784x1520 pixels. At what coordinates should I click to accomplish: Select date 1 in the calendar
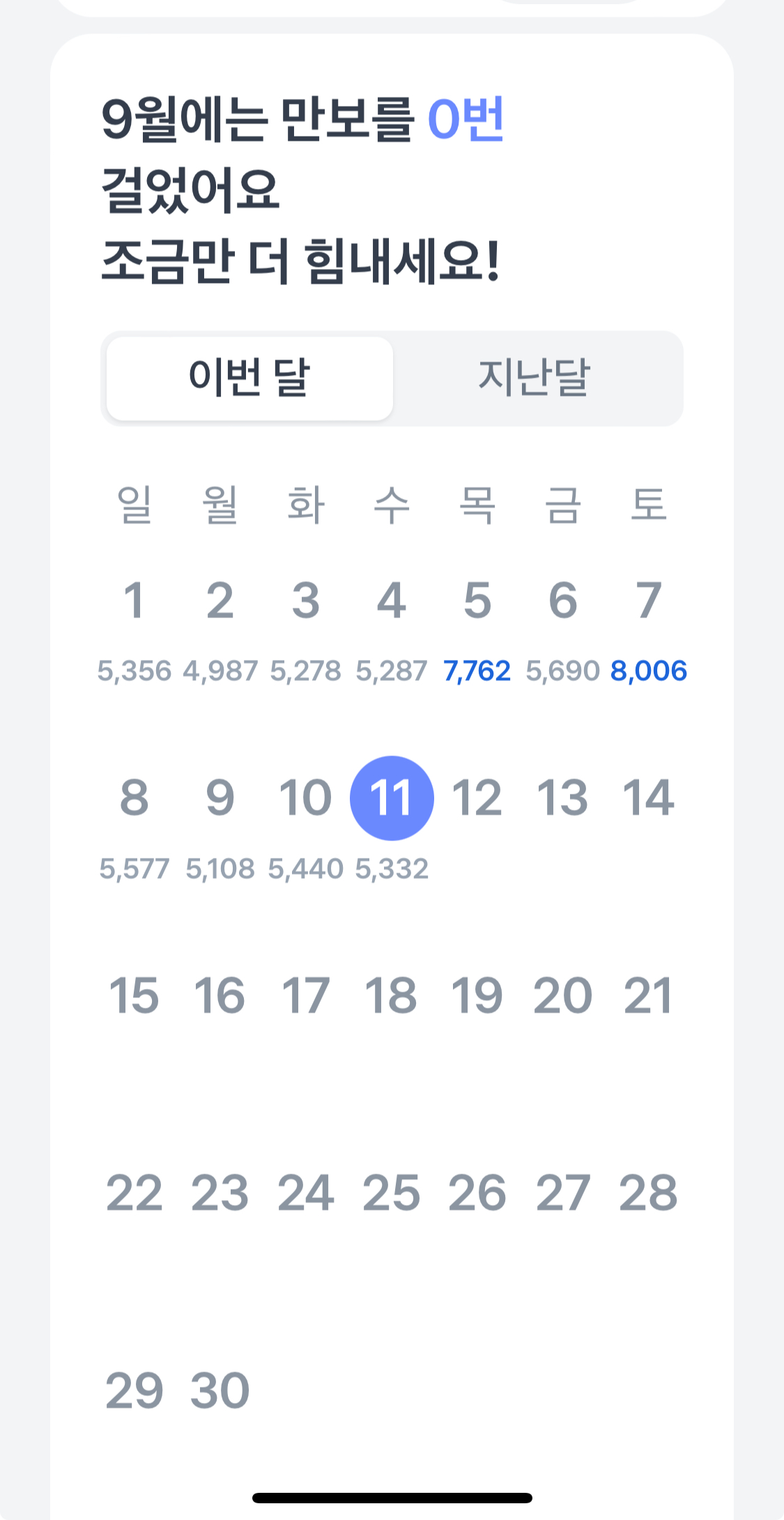[x=134, y=601]
